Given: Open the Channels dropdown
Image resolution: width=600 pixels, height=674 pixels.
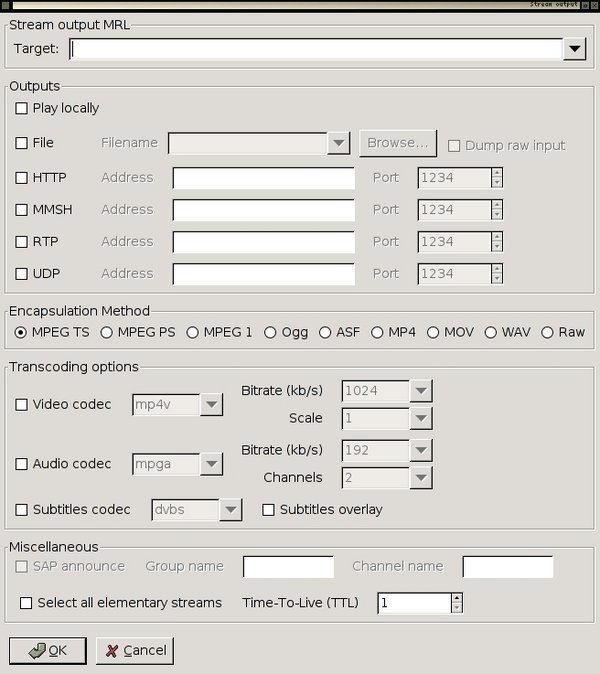Looking at the screenshot, I should [421, 478].
